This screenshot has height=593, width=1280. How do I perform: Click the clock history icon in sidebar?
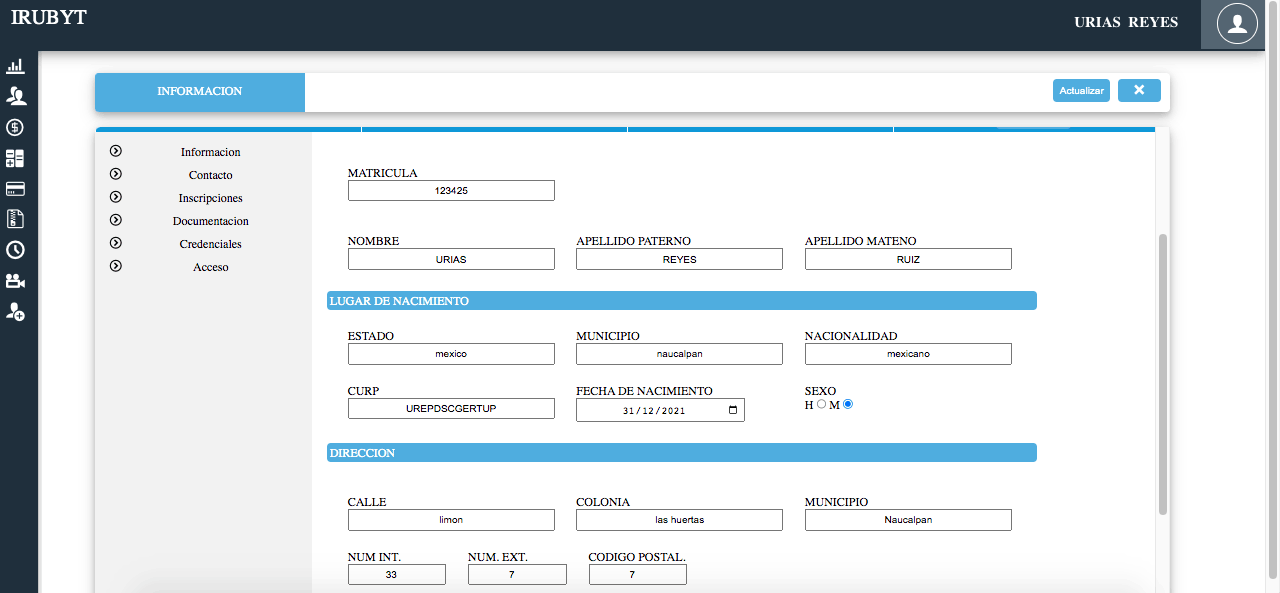(15, 250)
